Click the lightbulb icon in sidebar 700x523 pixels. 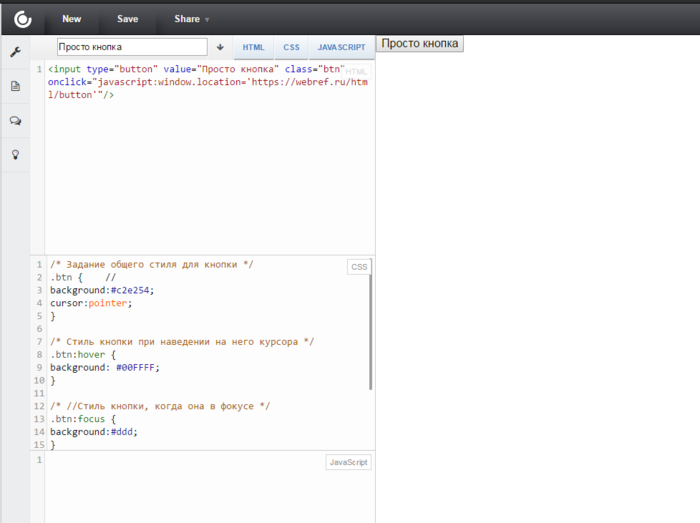click(x=15, y=155)
